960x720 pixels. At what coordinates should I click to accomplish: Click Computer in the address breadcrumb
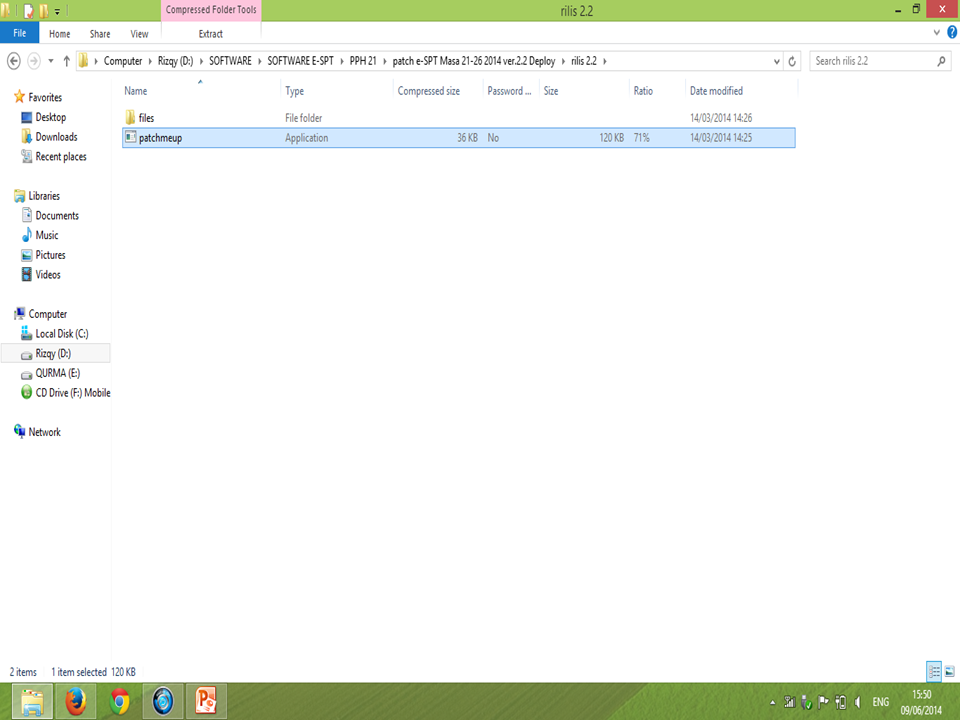pyautogui.click(x=122, y=61)
